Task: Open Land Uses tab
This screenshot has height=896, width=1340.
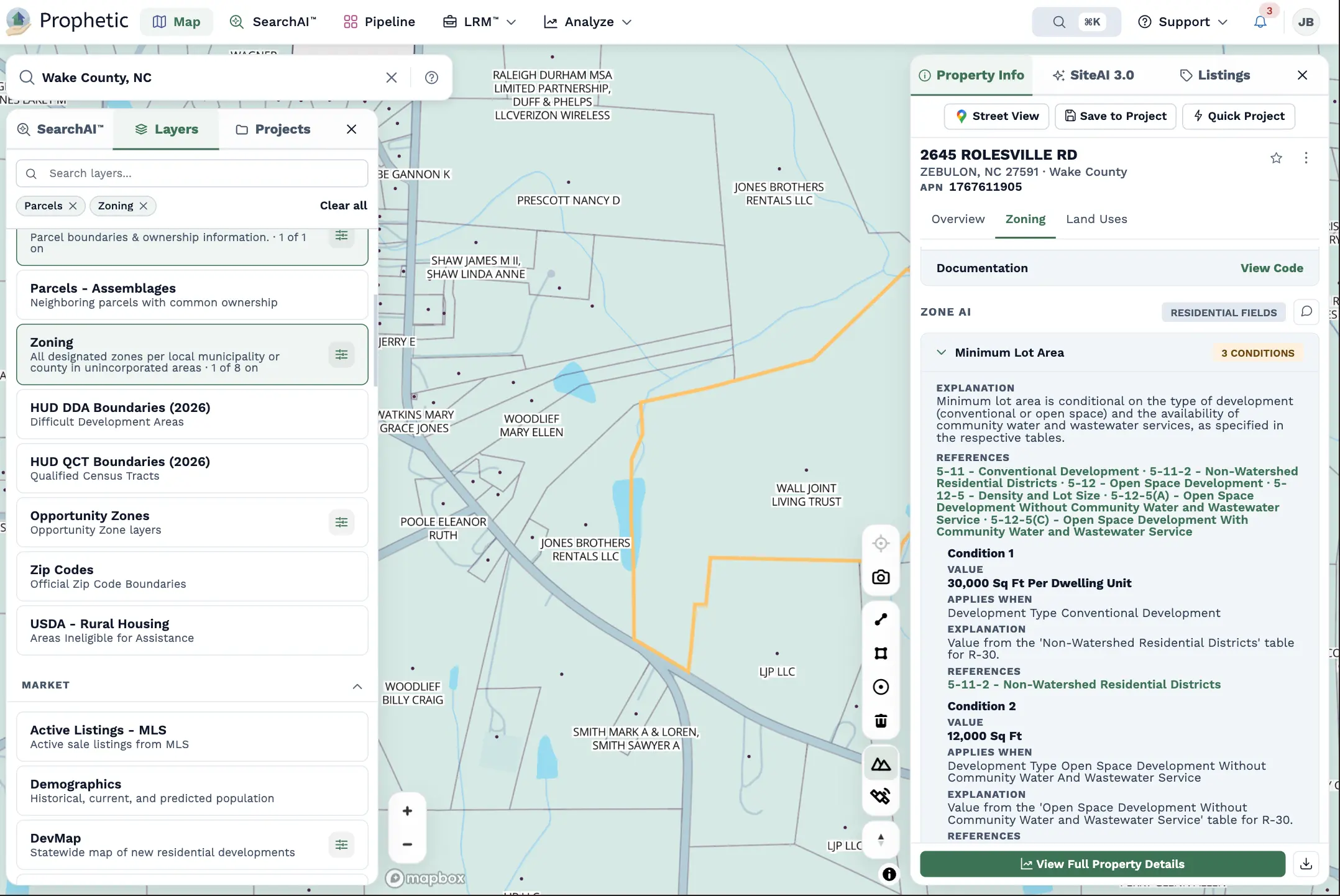Action: coord(1096,219)
